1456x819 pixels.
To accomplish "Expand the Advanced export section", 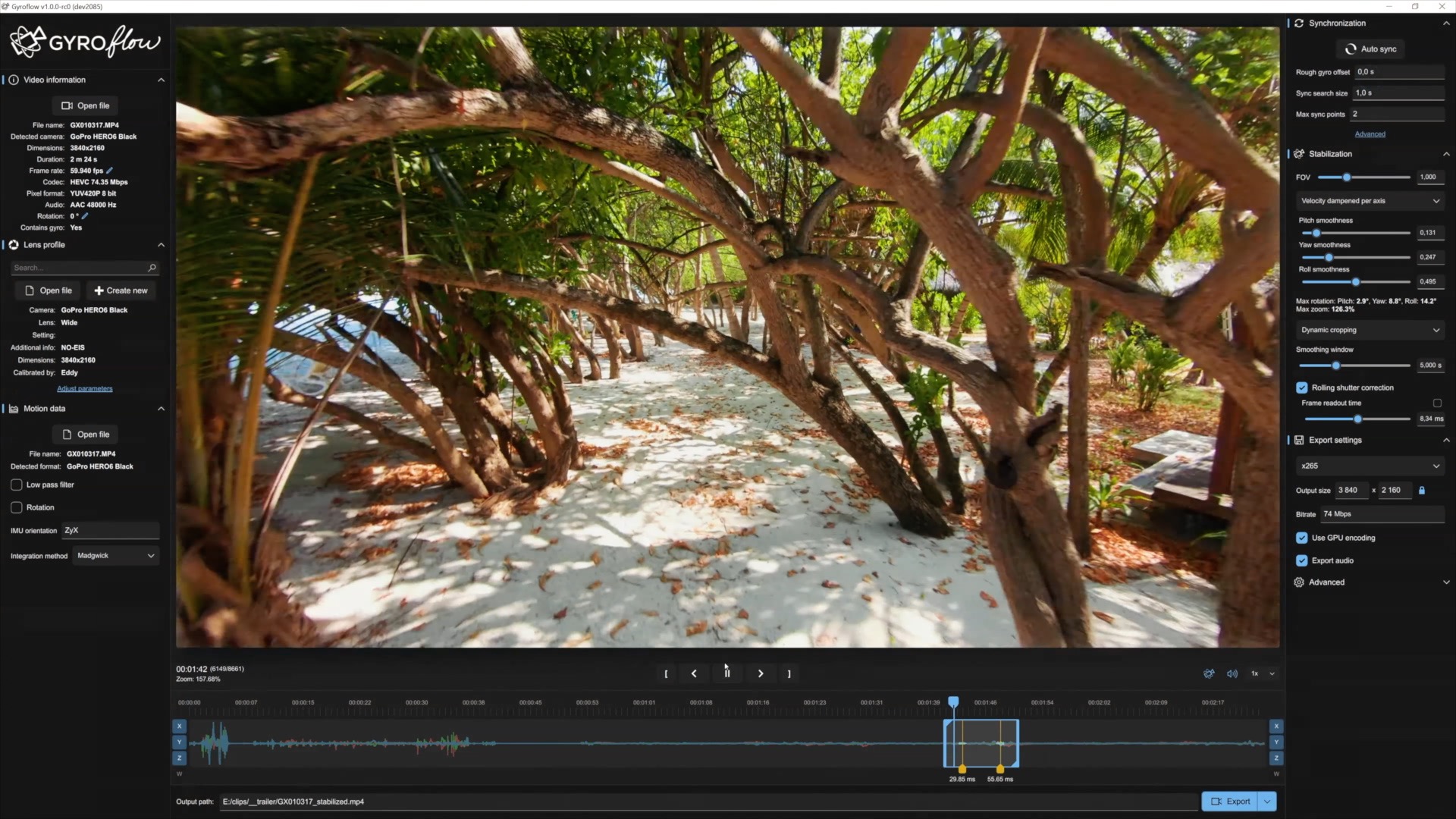I will click(x=1446, y=582).
